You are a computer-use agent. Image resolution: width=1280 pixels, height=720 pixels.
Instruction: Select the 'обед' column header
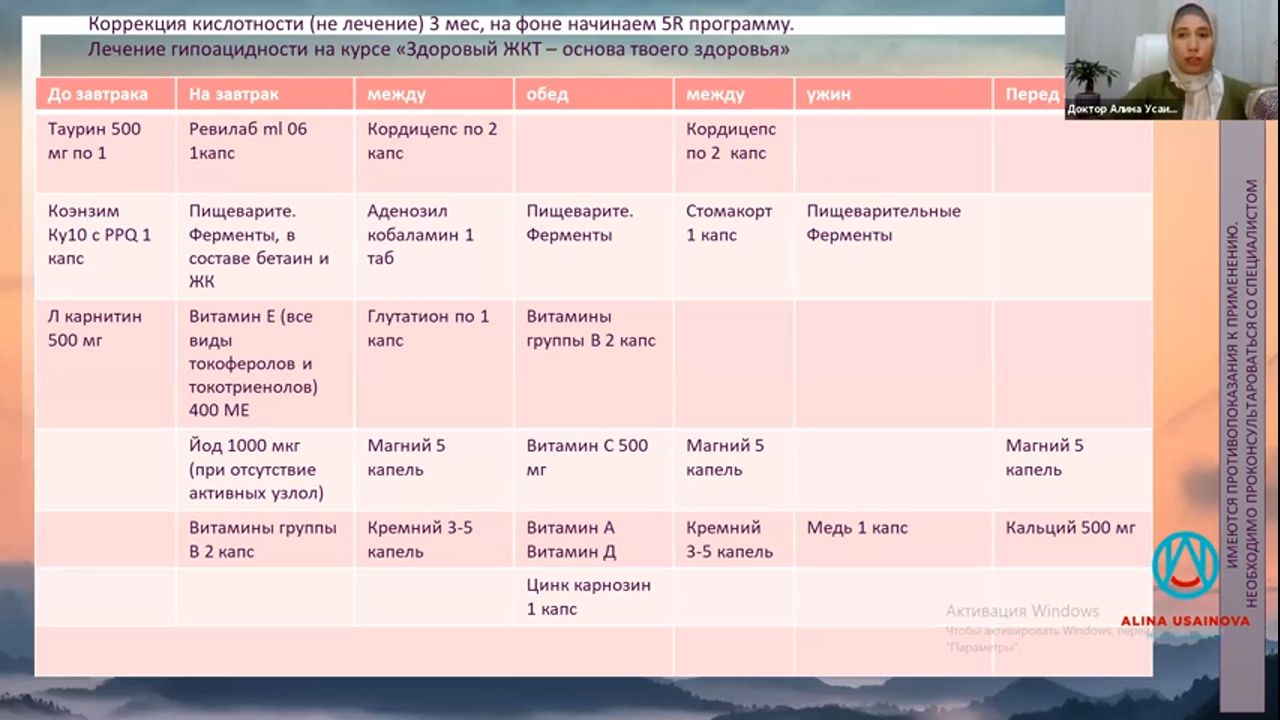[547, 94]
